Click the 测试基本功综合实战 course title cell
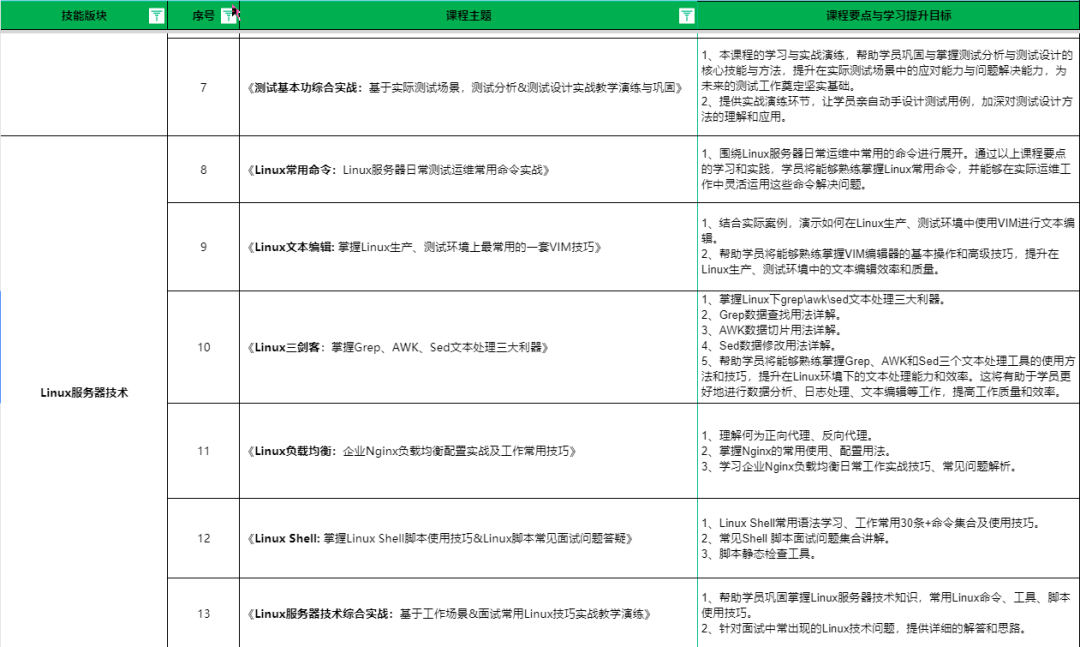This screenshot has height=647, width=1080. [x=468, y=88]
